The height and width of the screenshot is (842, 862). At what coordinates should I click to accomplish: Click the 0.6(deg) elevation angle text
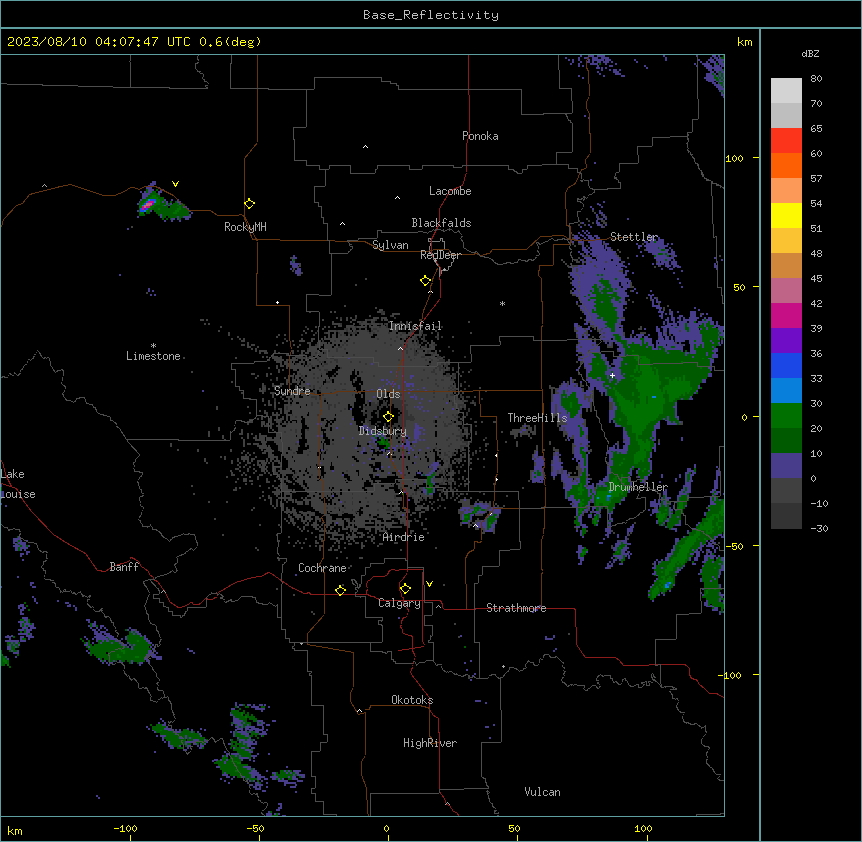230,42
